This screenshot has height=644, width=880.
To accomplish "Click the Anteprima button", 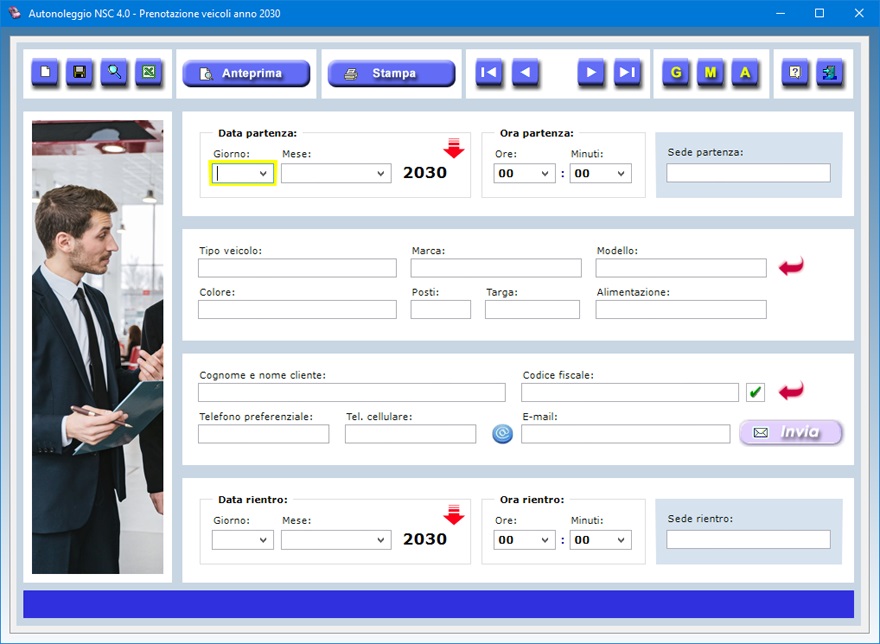I will coord(246,74).
